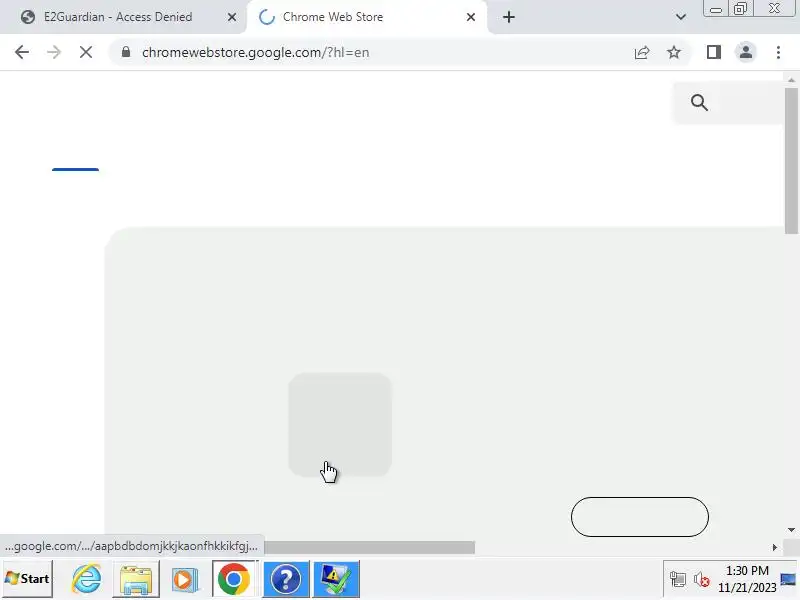Image resolution: width=800 pixels, height=600 pixels.
Task: Launch Internet Explorer from taskbar
Action: click(x=87, y=579)
